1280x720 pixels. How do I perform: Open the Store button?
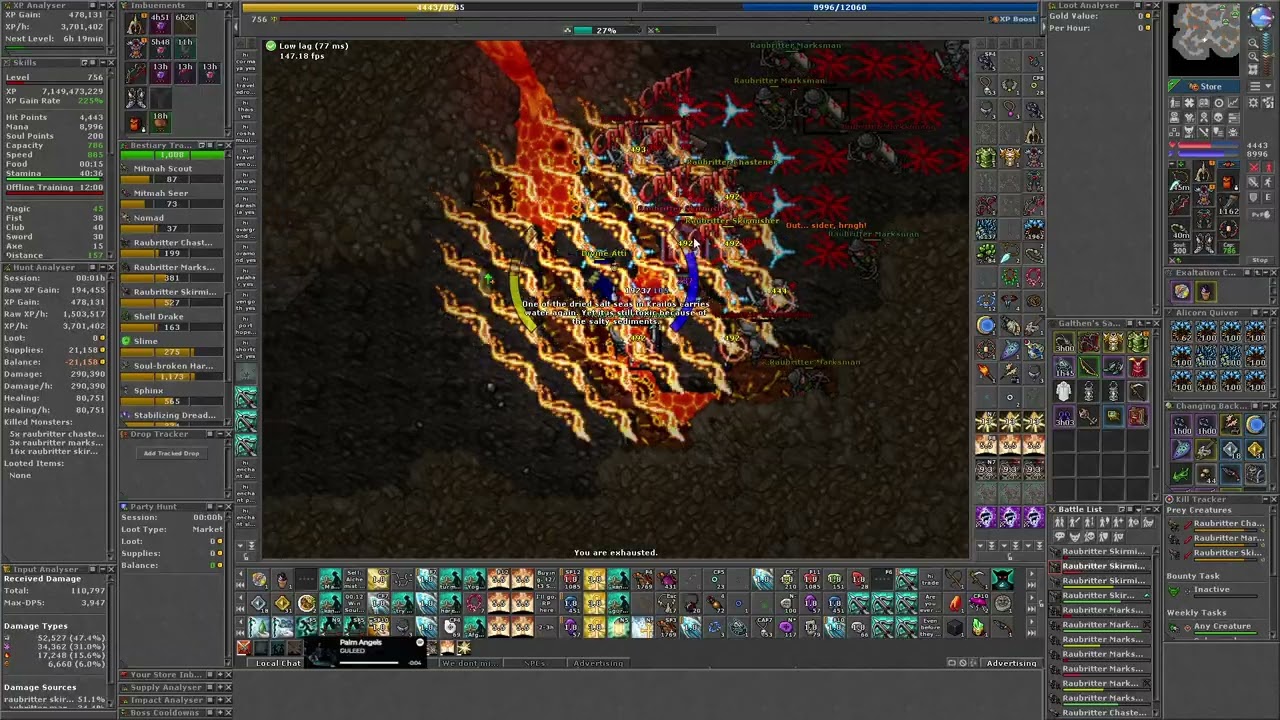click(x=1205, y=86)
